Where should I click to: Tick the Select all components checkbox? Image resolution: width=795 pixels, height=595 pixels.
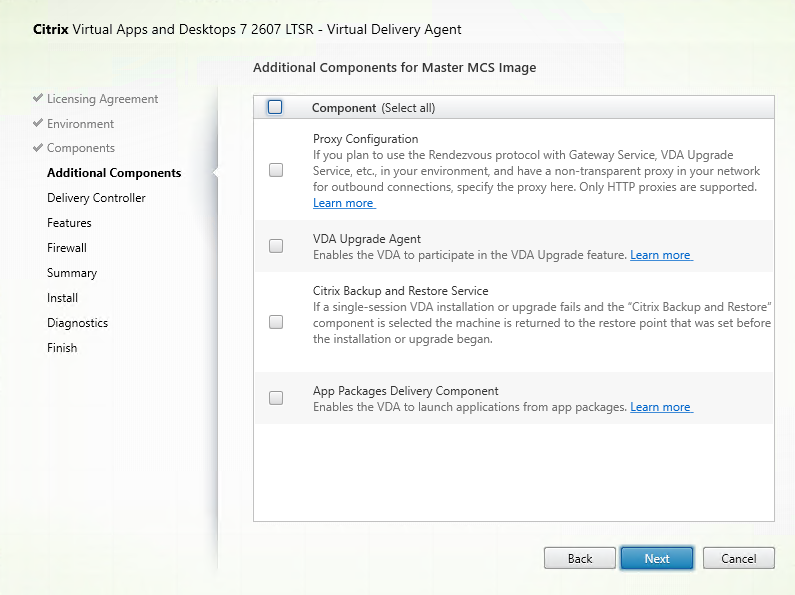[x=275, y=107]
